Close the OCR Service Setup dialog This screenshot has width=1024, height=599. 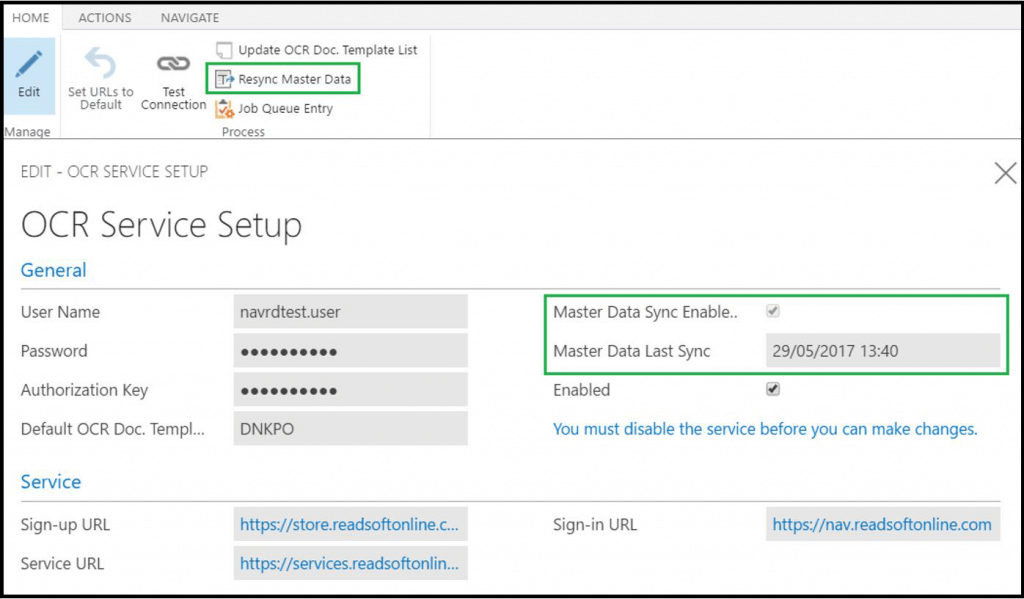click(1005, 173)
